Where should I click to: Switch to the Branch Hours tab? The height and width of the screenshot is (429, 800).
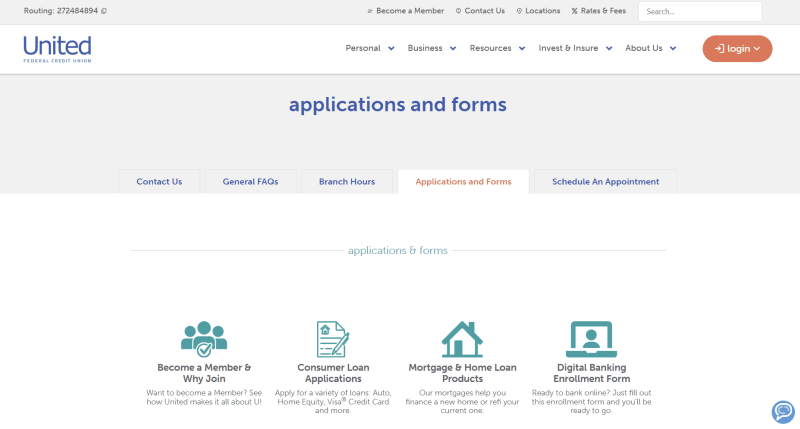coord(347,182)
